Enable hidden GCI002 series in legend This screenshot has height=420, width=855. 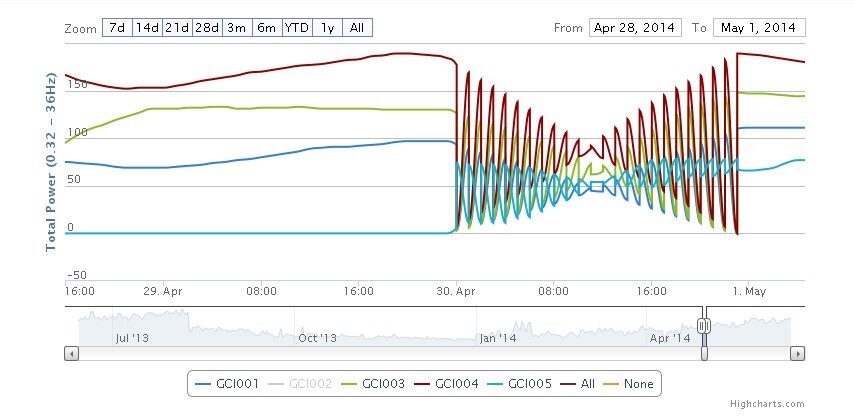click(302, 383)
